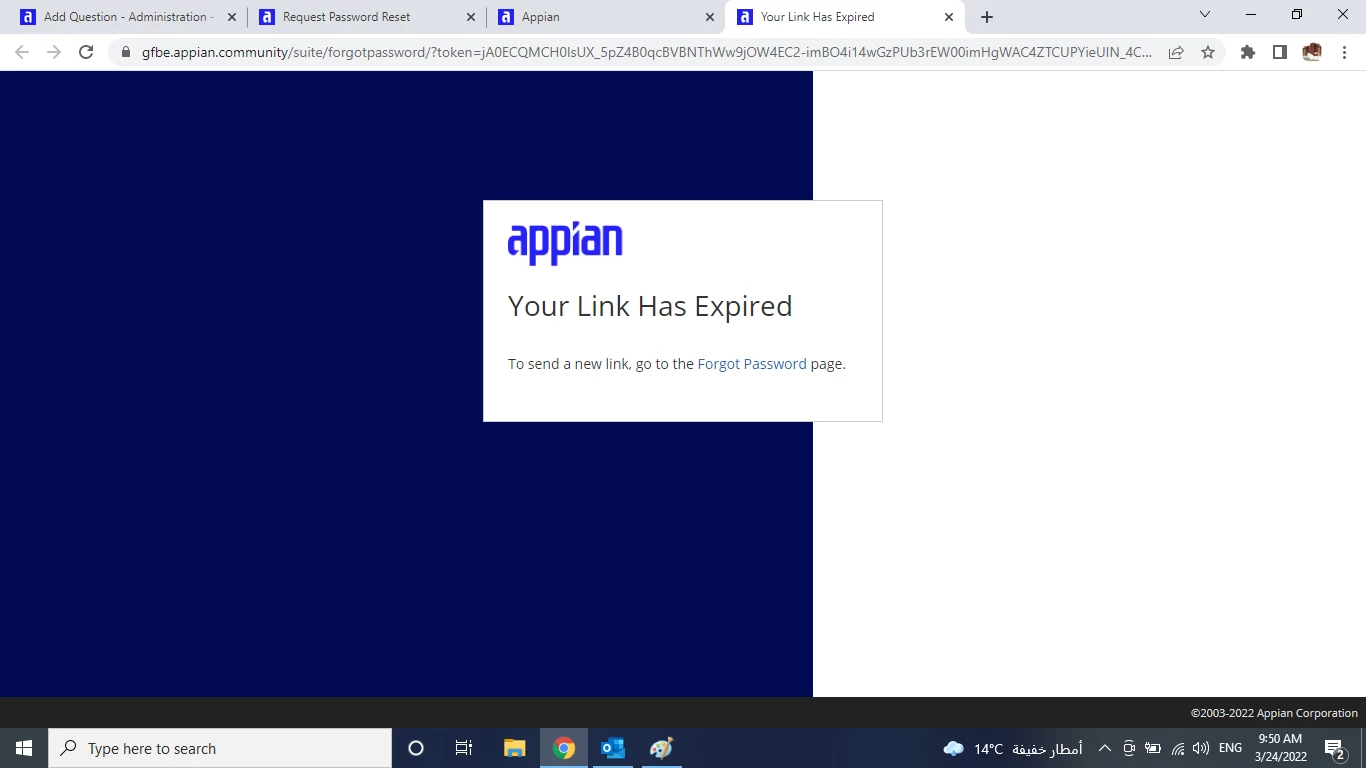Close the Appian browser tab
Screen dimensions: 1366x768
[x=710, y=17]
